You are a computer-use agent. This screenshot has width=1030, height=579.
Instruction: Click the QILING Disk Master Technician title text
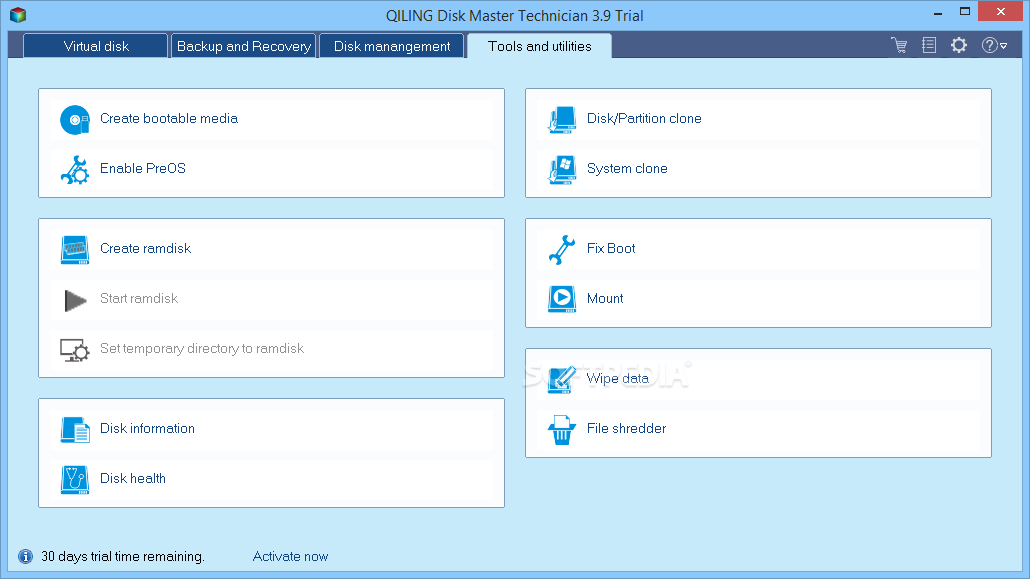514,16
